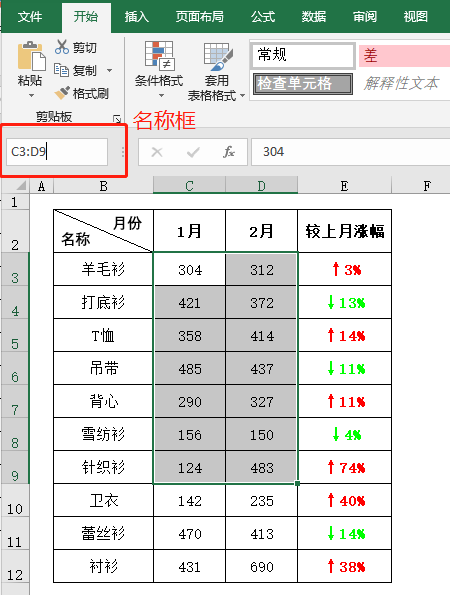Screen dimensions: 450x595
Task: Select the Format Painter (格式刷) brush
Action: (62, 93)
